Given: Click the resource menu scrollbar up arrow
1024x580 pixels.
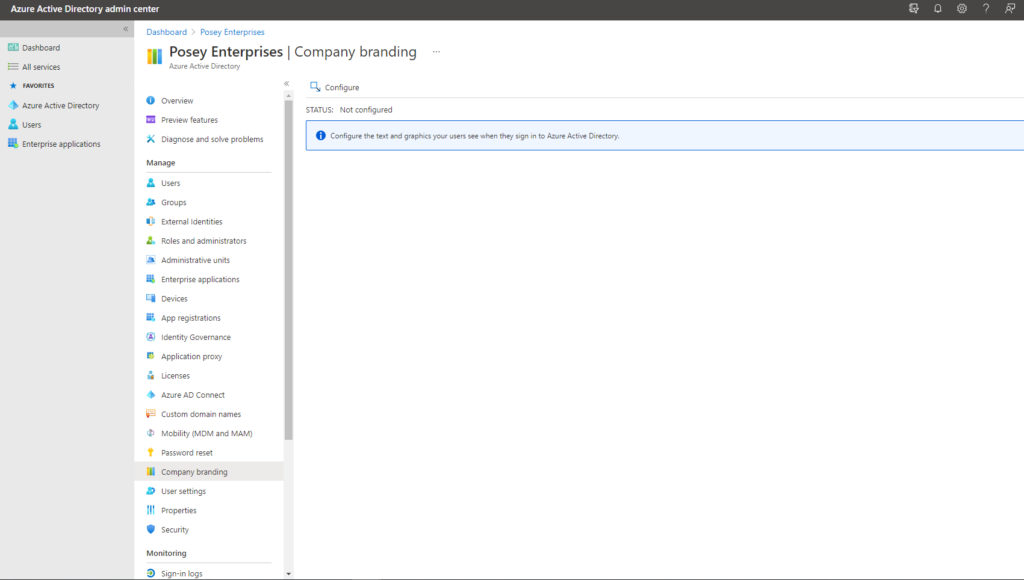Looking at the screenshot, I should 289,96.
